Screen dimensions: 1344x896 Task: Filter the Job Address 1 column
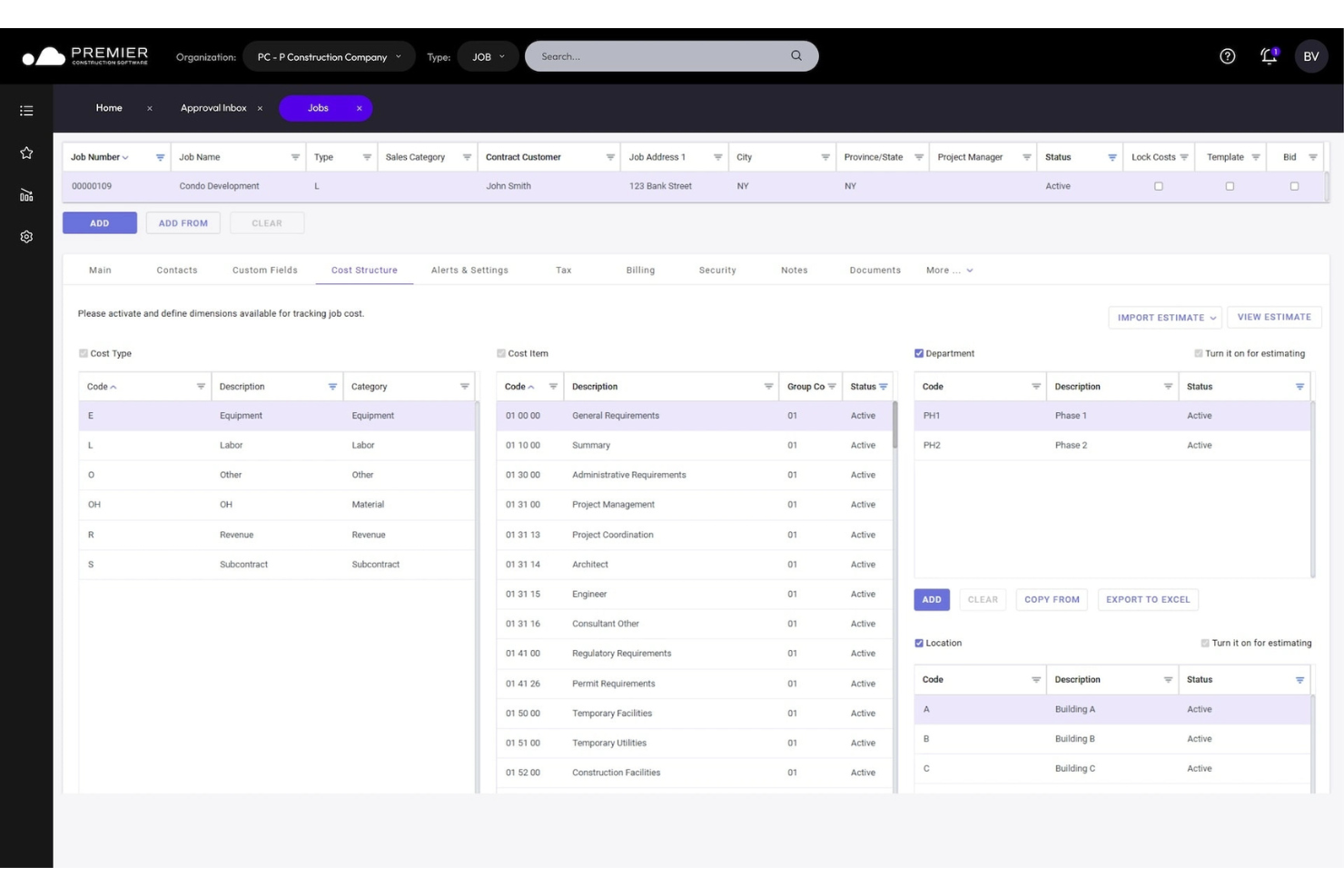717,157
